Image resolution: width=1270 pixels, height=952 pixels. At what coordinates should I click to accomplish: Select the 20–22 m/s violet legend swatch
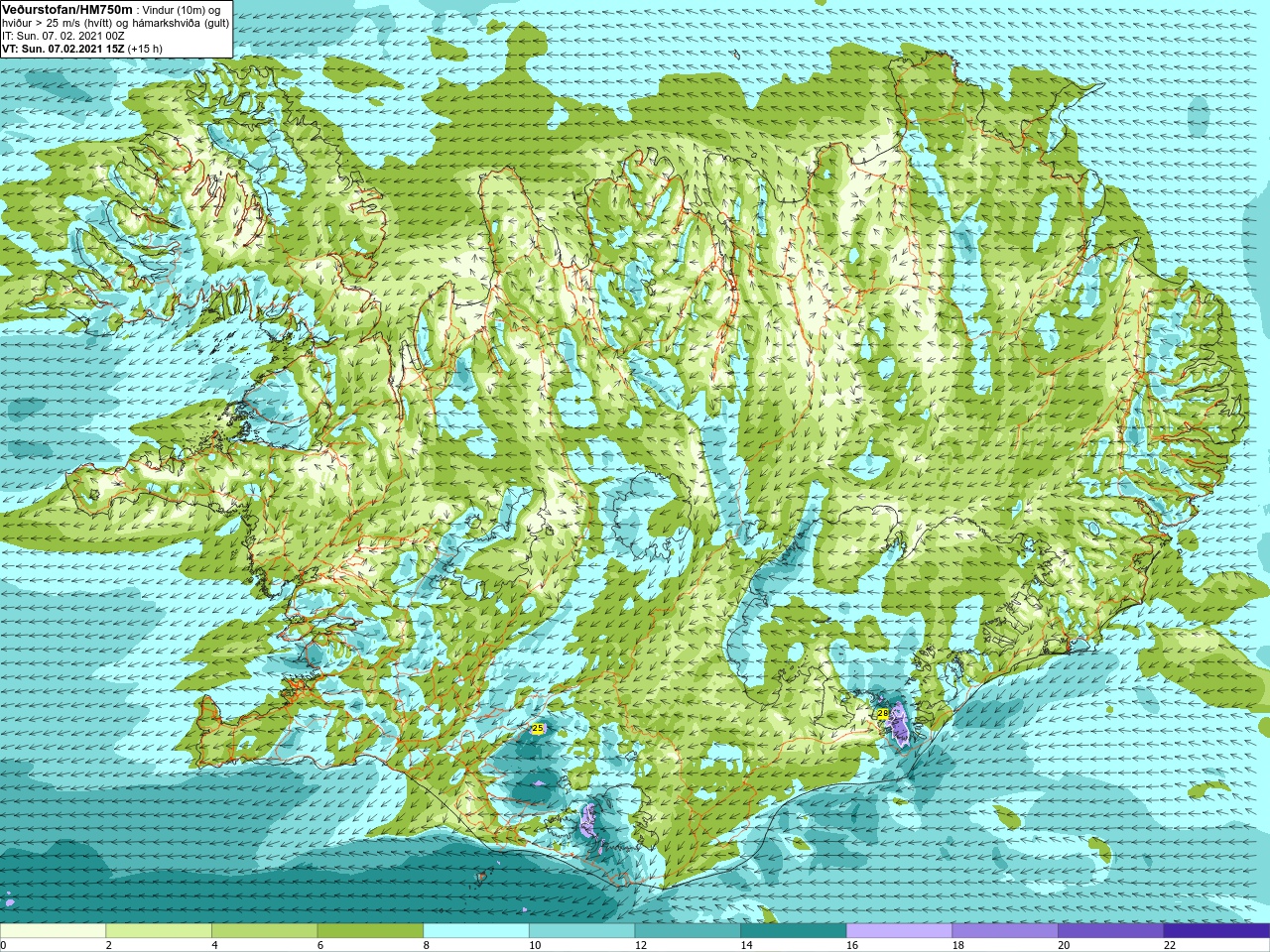tap(1111, 931)
